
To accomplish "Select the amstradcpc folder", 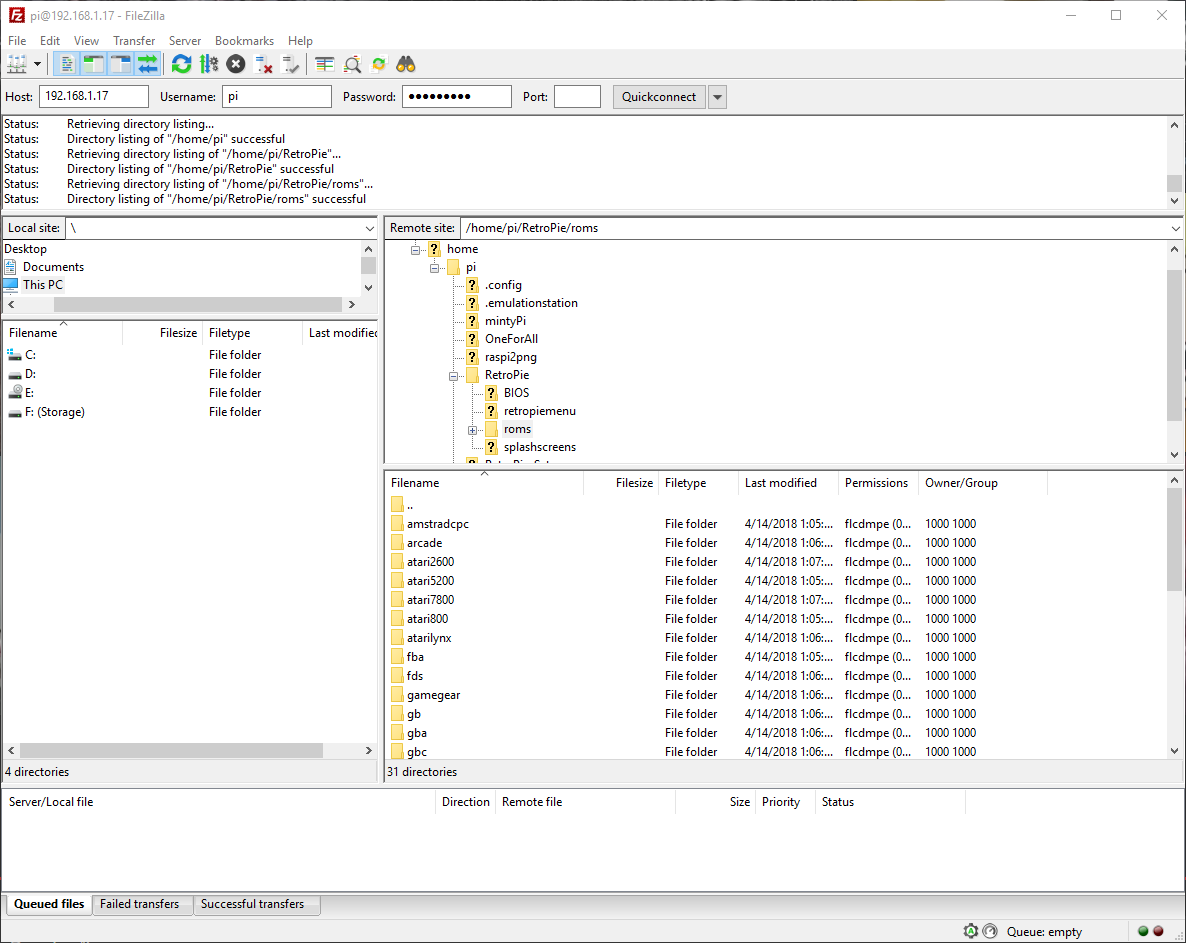I will tap(438, 524).
